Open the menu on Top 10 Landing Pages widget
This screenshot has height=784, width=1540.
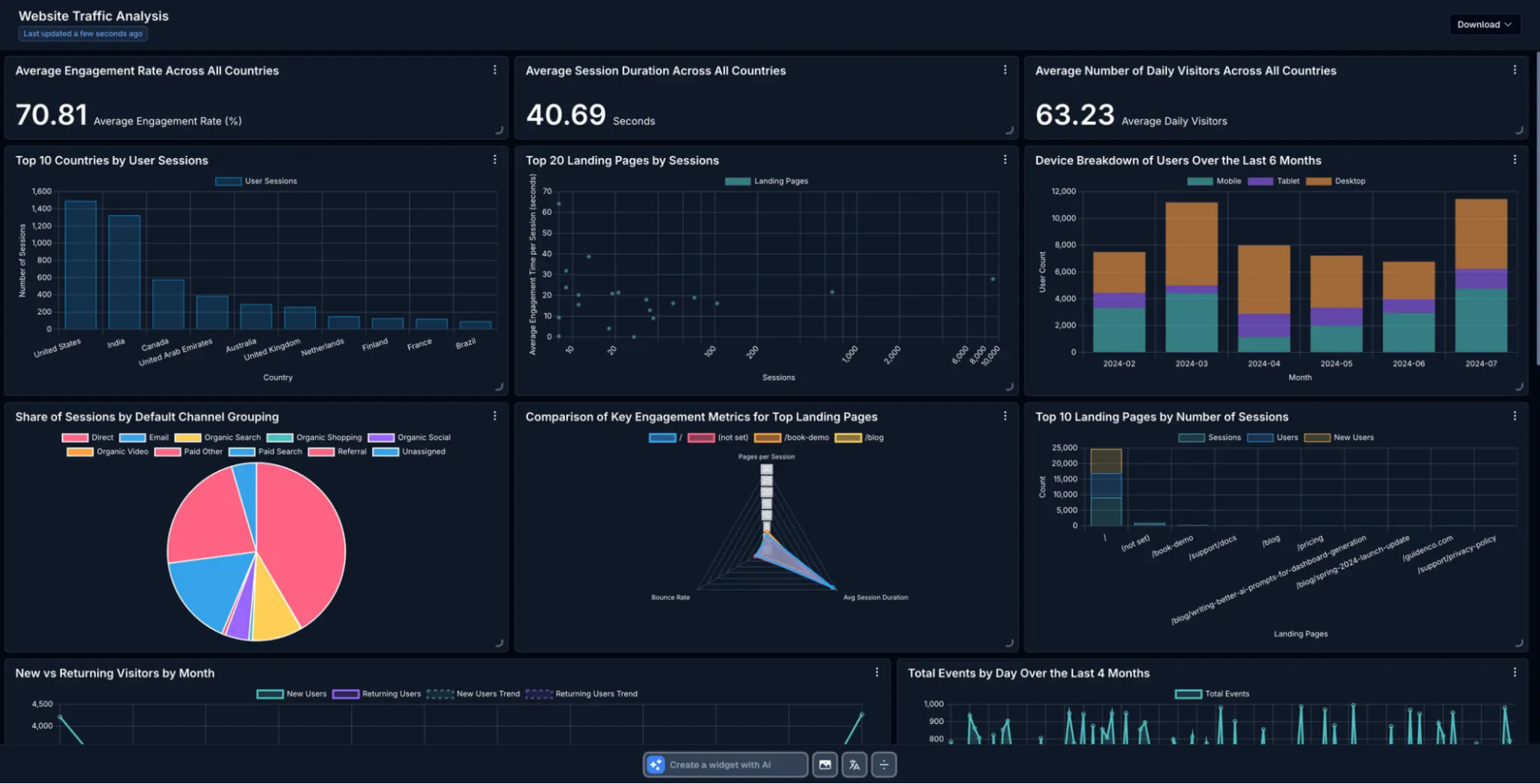tap(1514, 415)
